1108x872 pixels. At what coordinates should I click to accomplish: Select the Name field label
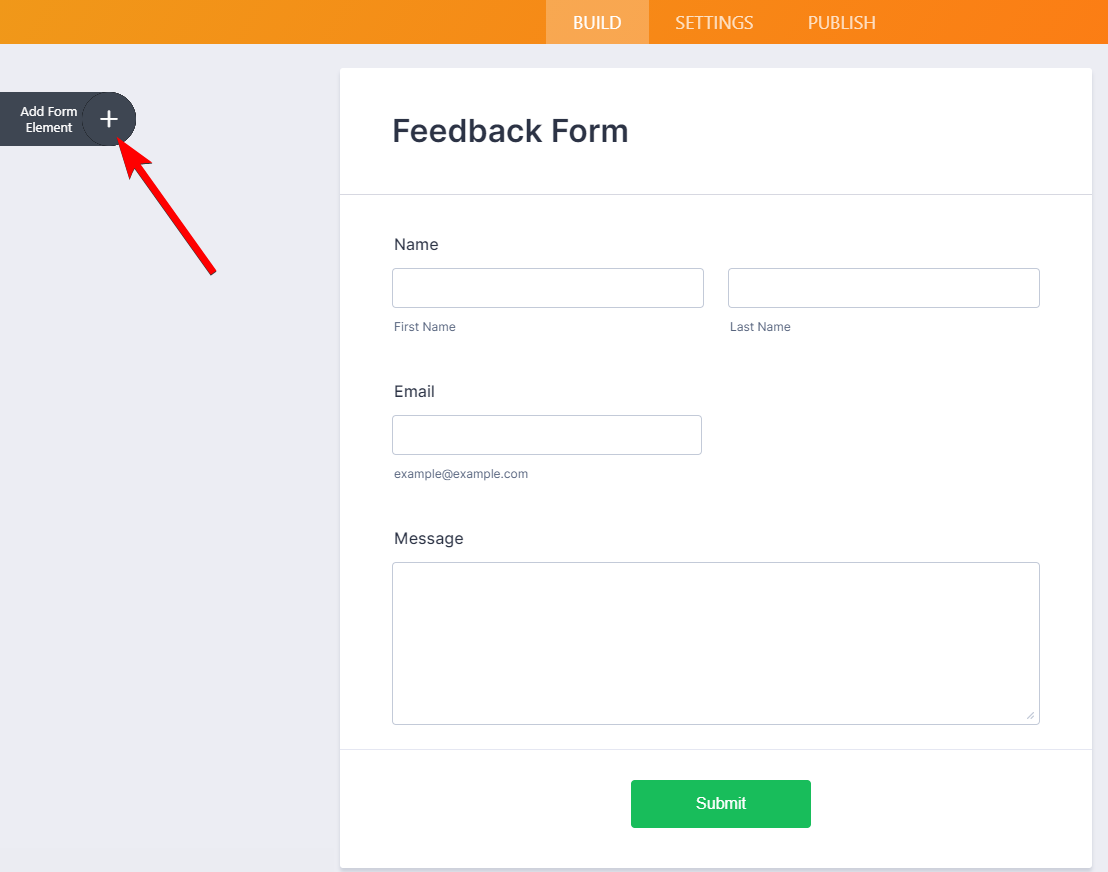click(416, 245)
